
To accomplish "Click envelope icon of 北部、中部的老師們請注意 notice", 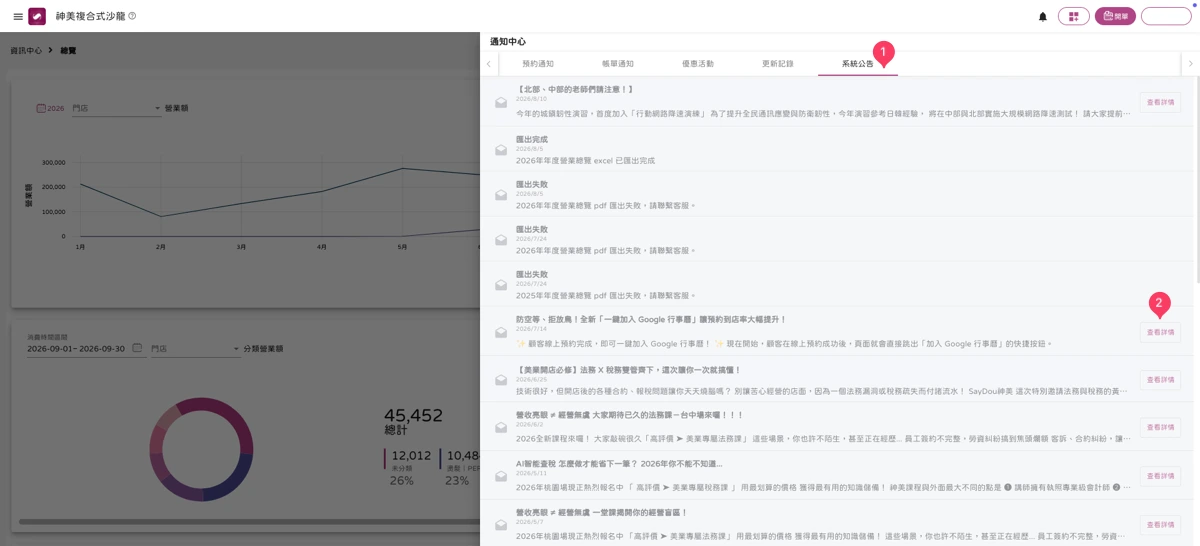I will pos(501,102).
